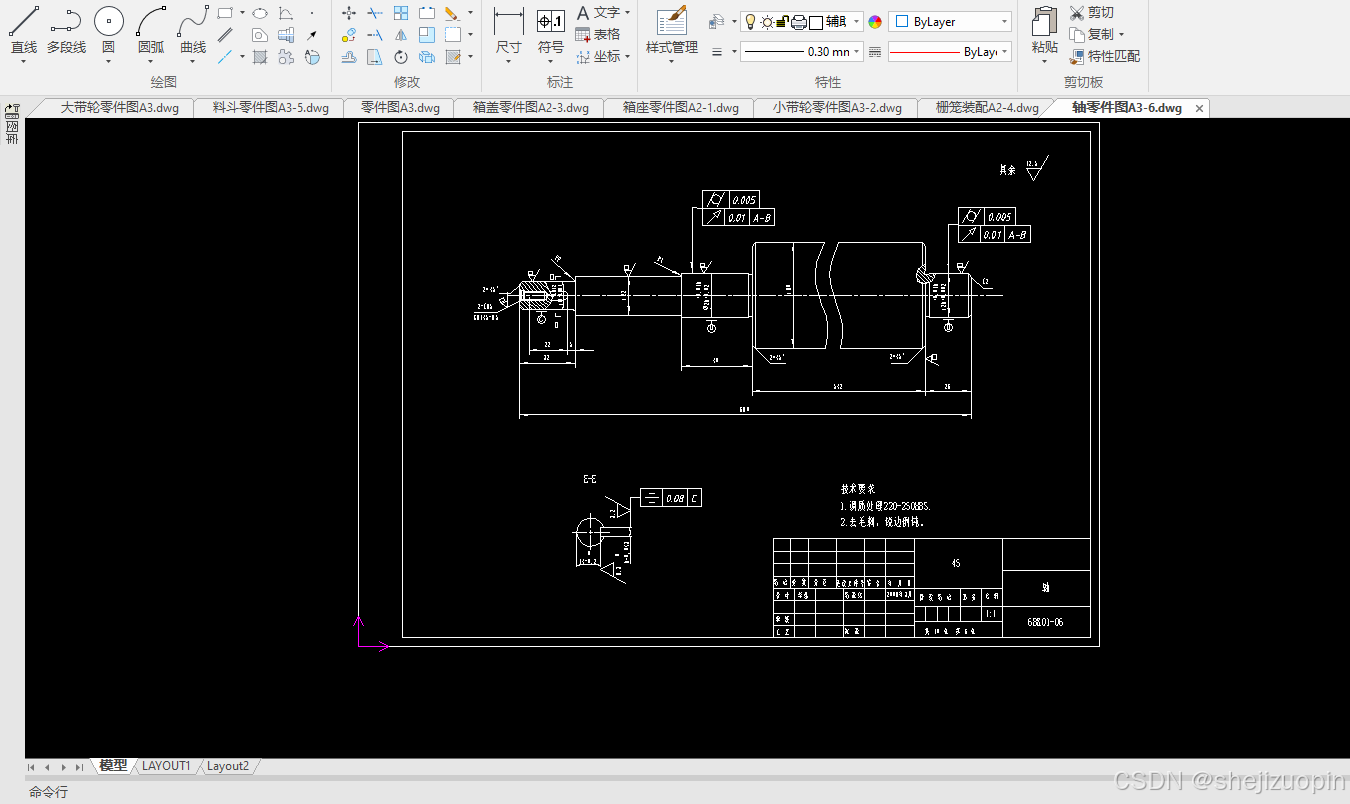This screenshot has width=1350, height=804.
Task: Click the 特性匹配 match properties button
Action: pyautogui.click(x=1105, y=56)
